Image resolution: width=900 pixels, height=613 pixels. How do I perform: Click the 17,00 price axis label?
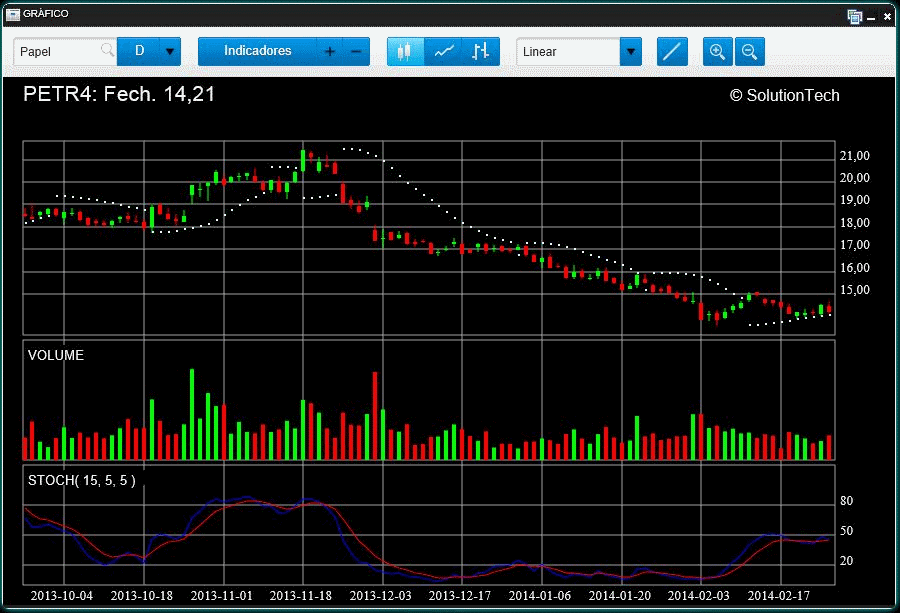[855, 245]
